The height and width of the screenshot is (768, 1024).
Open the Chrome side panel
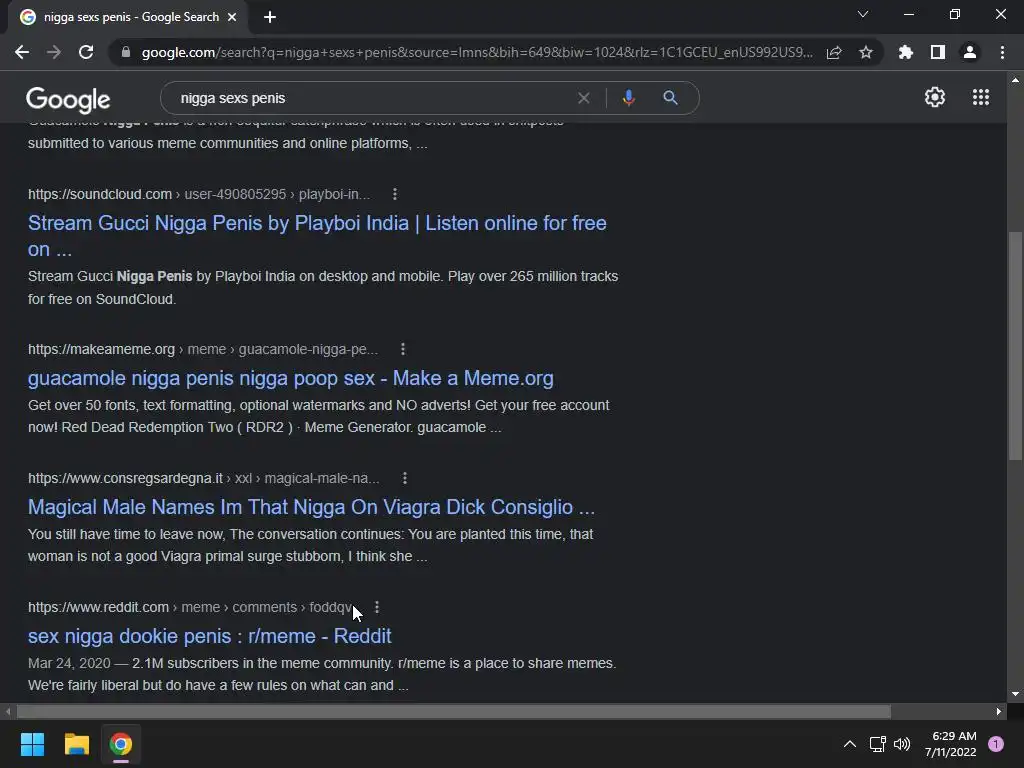[x=938, y=52]
